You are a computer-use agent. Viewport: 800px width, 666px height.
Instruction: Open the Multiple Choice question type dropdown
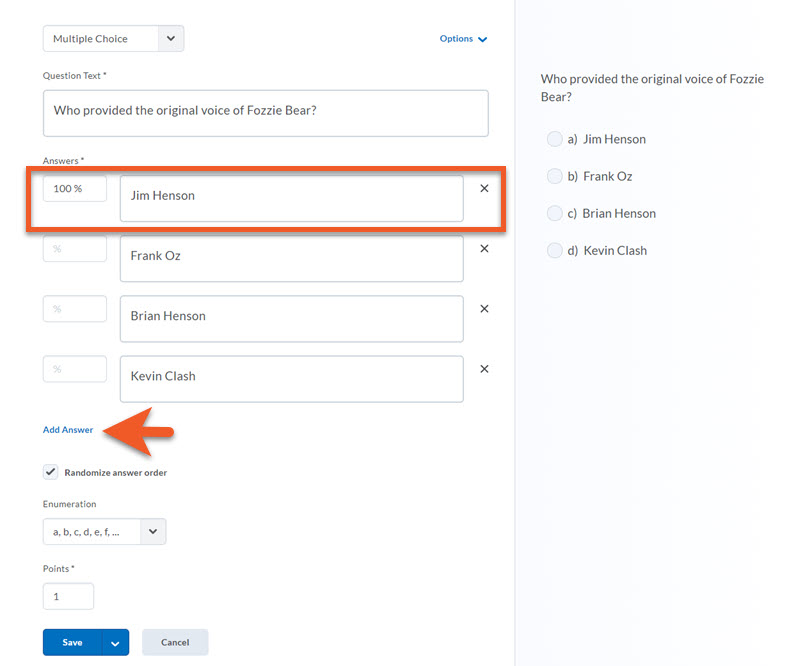coord(113,39)
